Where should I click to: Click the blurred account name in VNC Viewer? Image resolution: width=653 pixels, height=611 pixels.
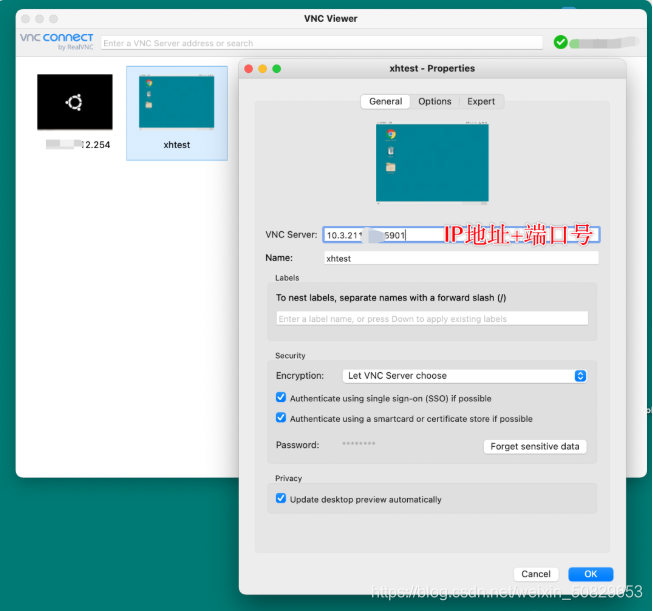(x=604, y=42)
